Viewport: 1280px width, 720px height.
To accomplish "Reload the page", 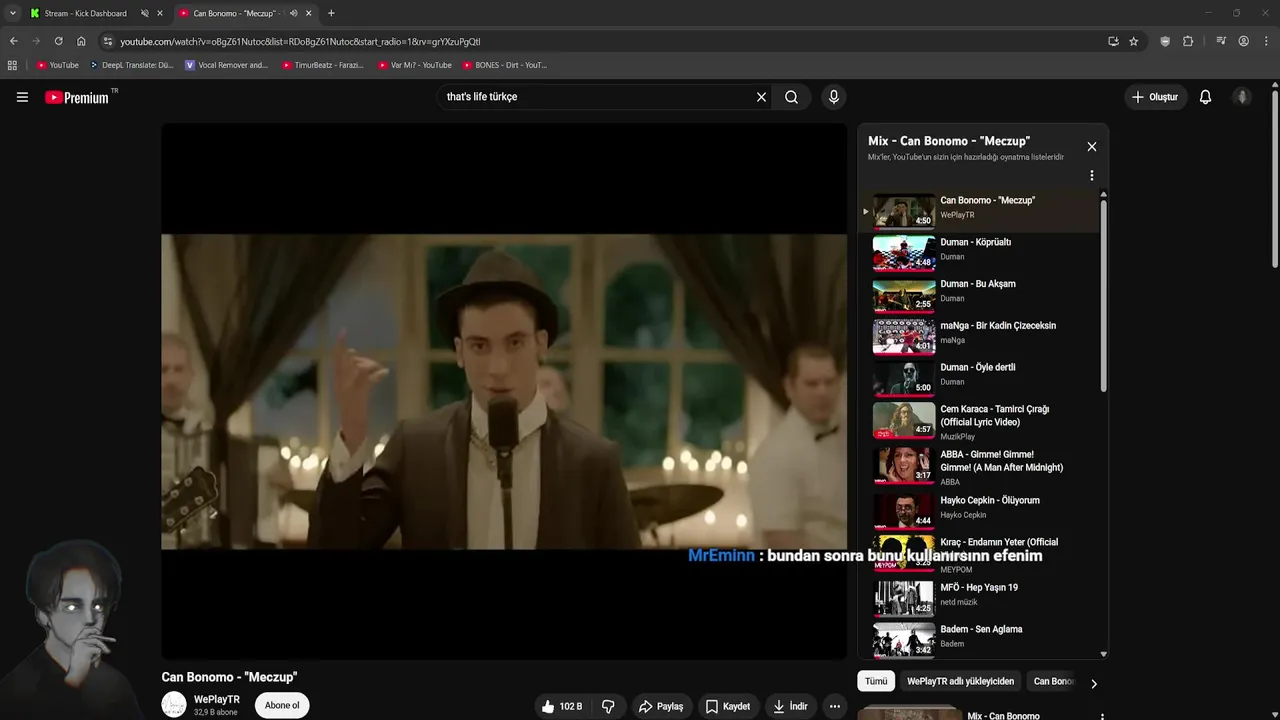I will click(x=58, y=41).
